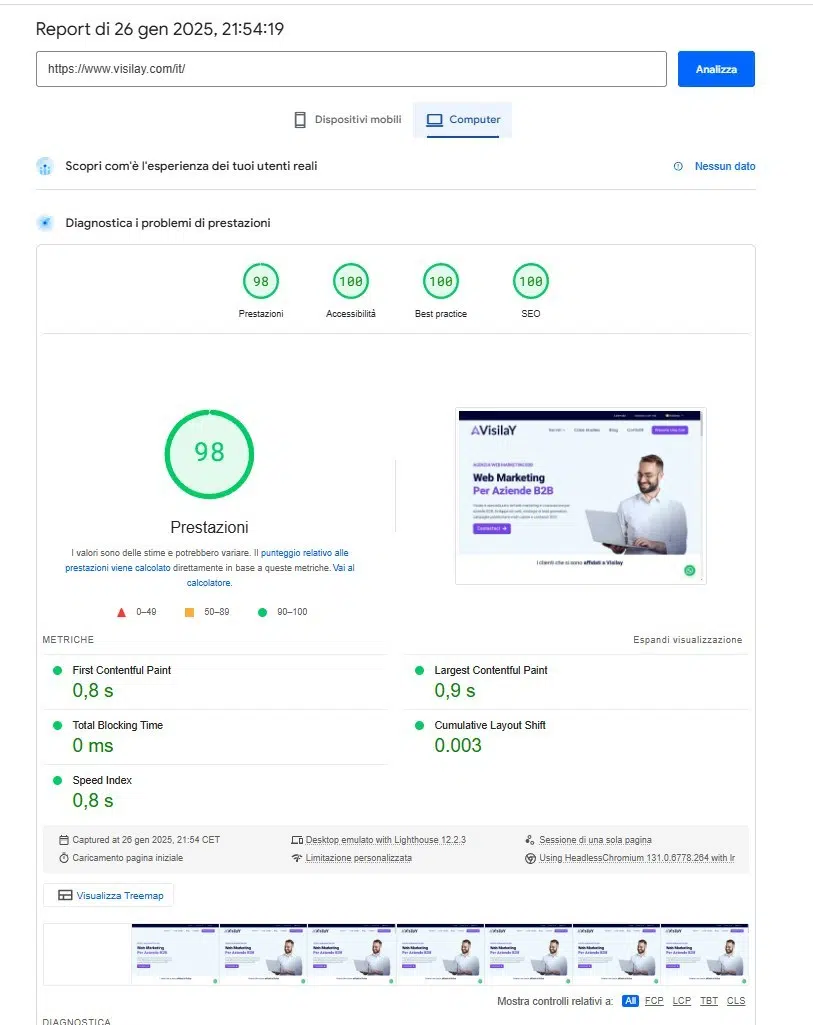
Task: Click the second filmstrip frame without the man
Action: point(175,954)
